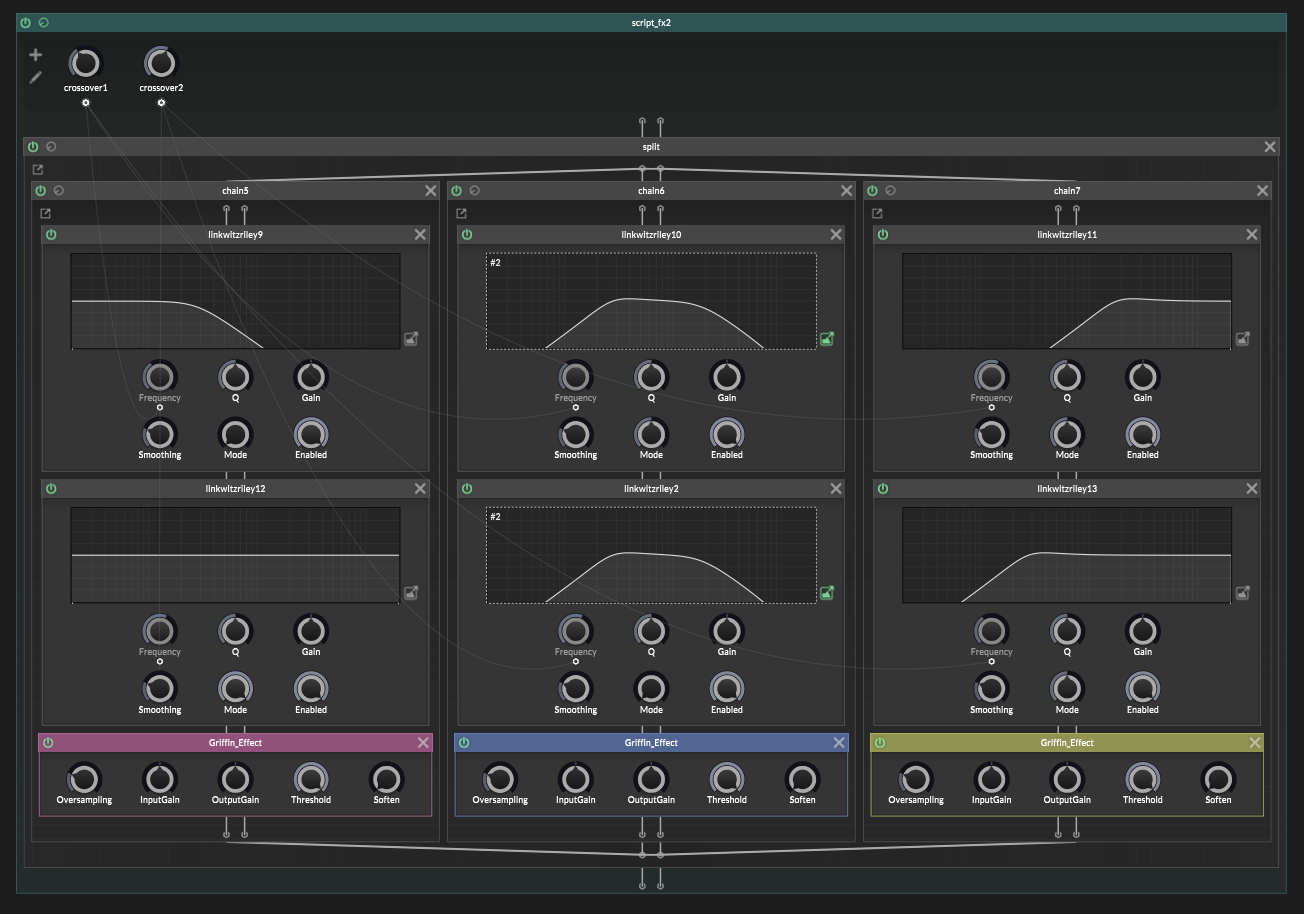The height and width of the screenshot is (914, 1304).
Task: Bypass chain5 with its power button
Action: [41, 190]
